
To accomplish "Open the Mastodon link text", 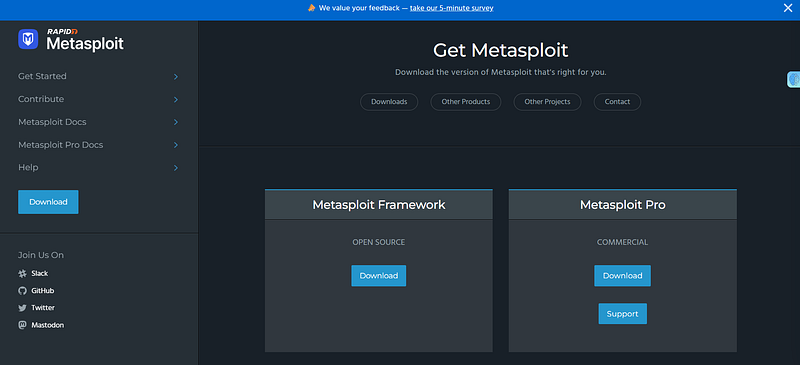I will [47, 325].
